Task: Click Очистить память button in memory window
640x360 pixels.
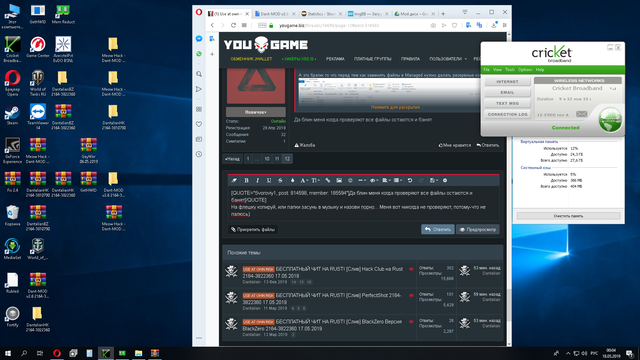Action: coord(568,216)
